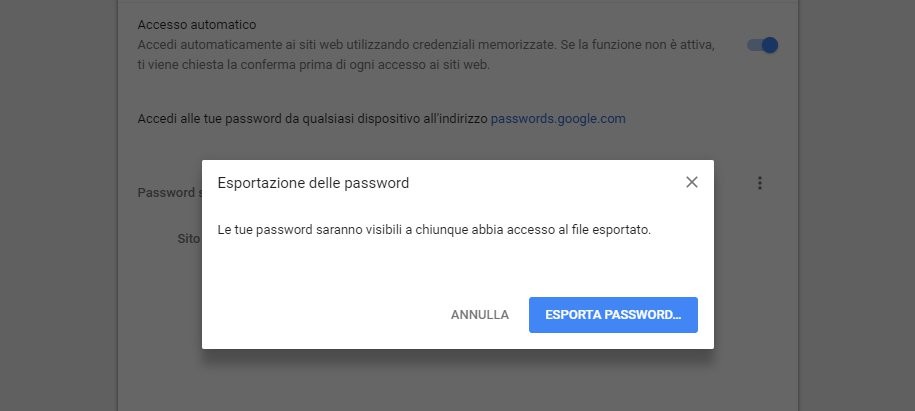
Task: Open the passwords.google.com link
Action: 558,118
